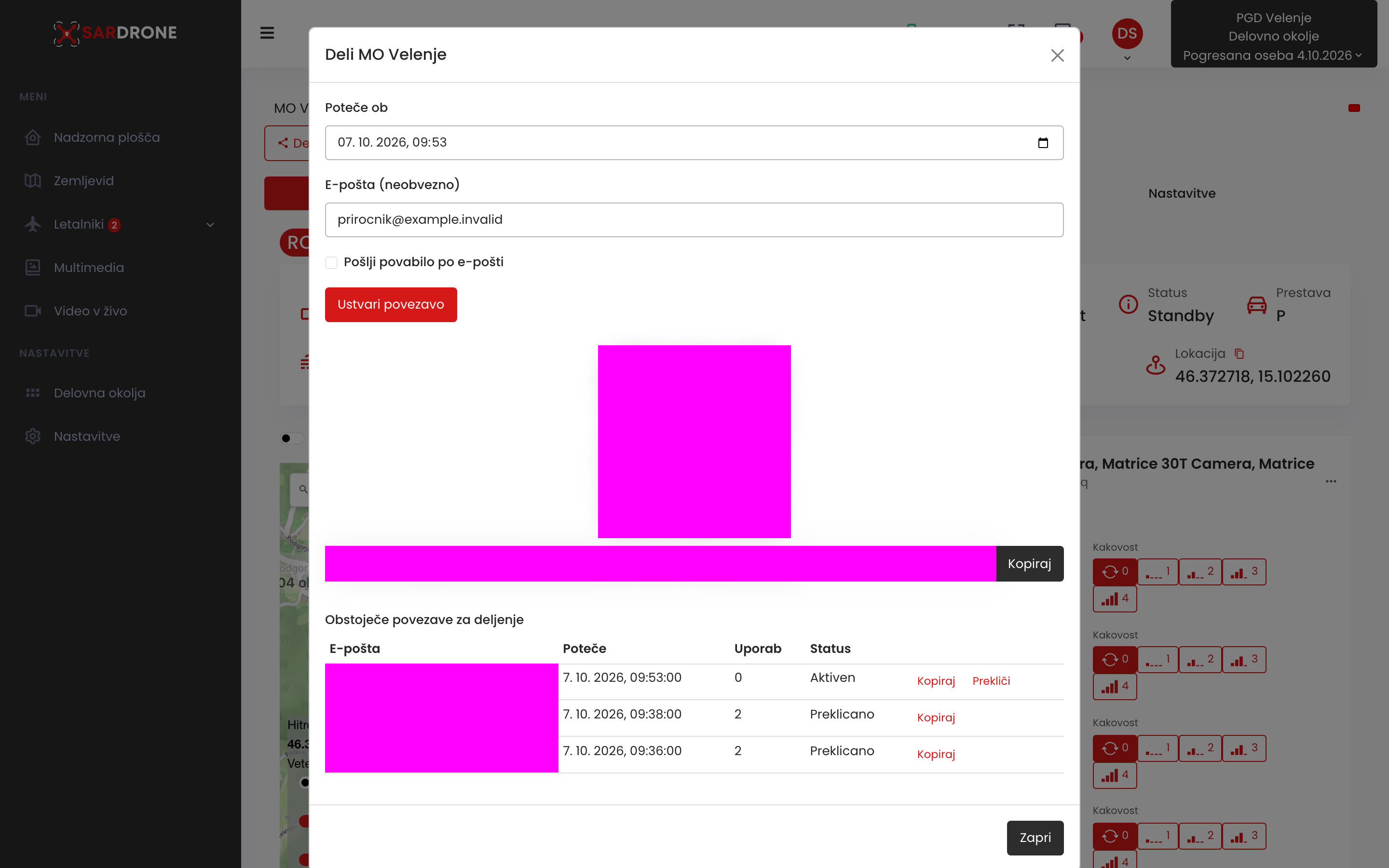Screen dimensions: 1389x868
Task: Select quality 4 in the first Kakovost group
Action: [1115, 599]
